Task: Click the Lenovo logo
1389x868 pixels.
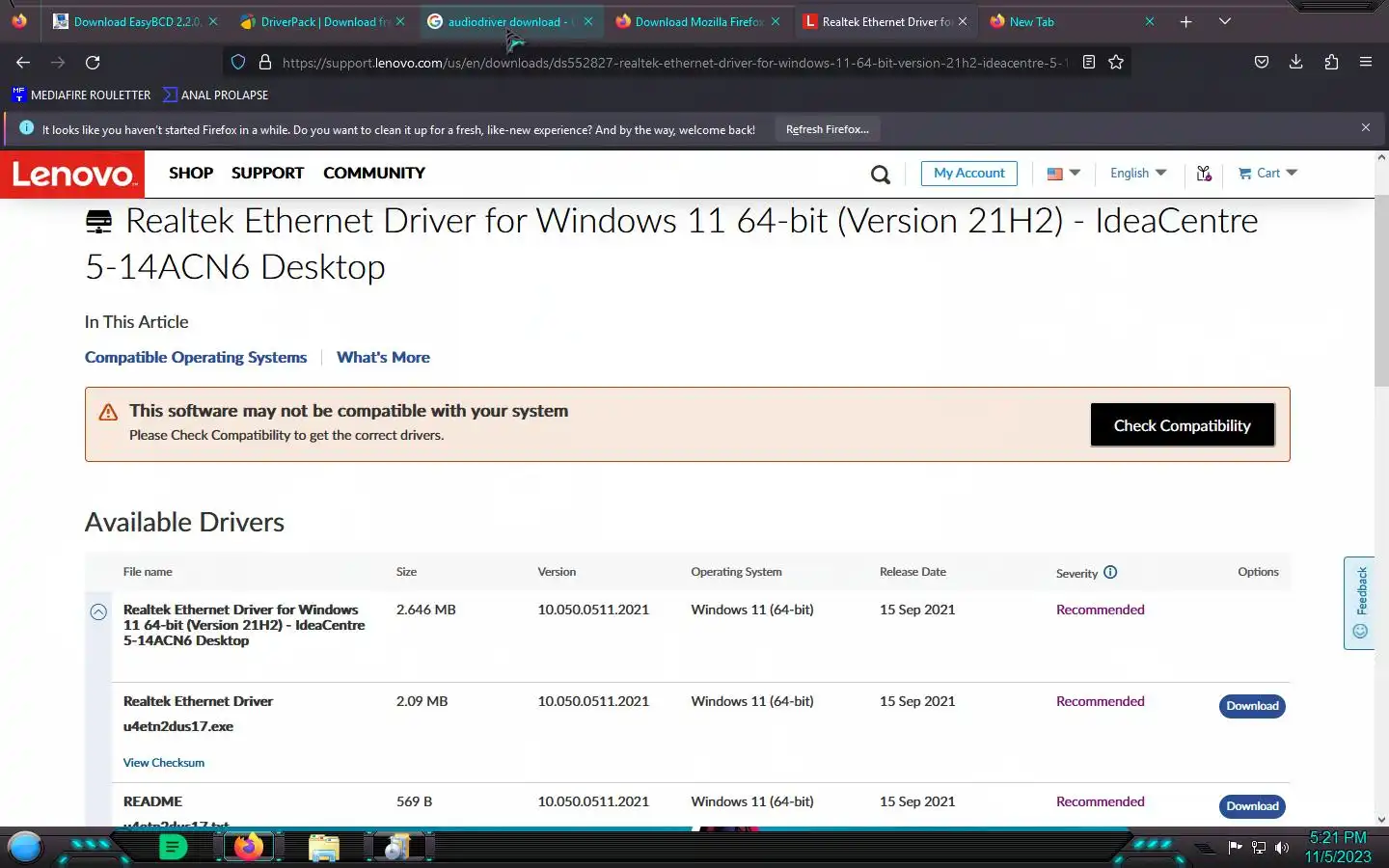Action: tap(72, 175)
